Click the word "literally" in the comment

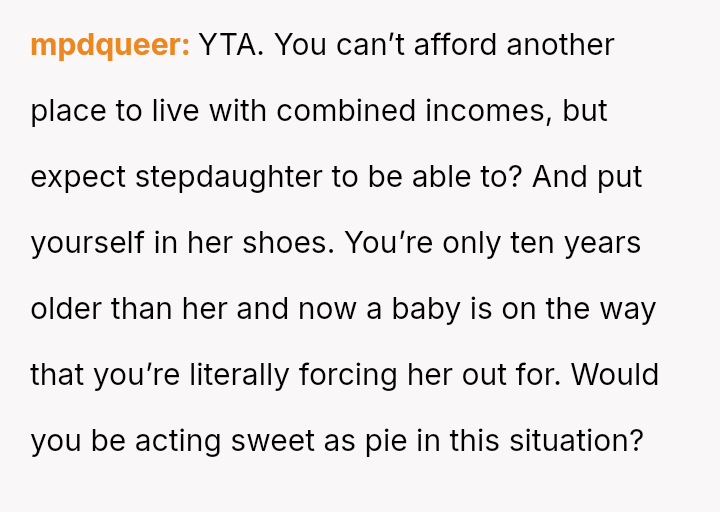239,376
